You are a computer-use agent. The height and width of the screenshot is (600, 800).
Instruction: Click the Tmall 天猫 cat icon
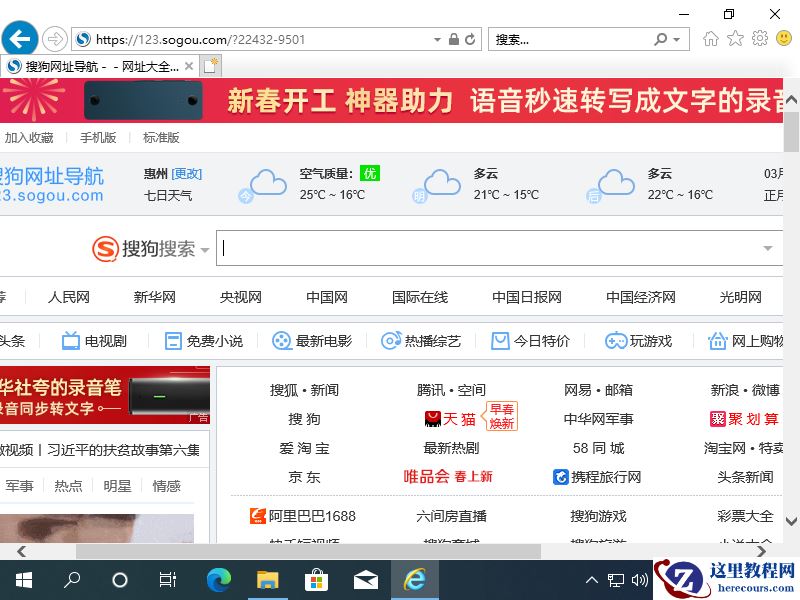pos(432,418)
